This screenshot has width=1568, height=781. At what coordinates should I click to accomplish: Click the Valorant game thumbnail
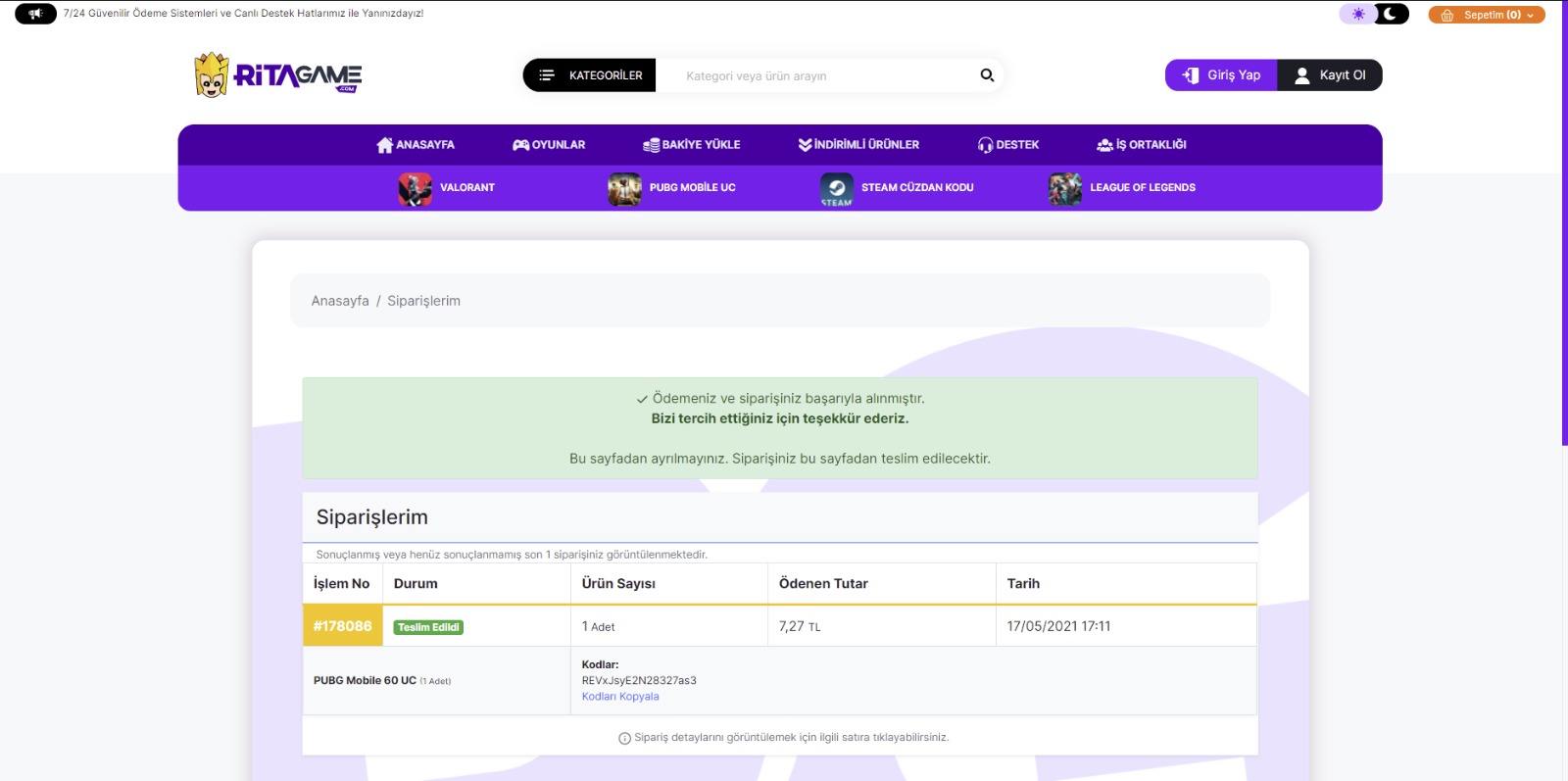(x=415, y=188)
